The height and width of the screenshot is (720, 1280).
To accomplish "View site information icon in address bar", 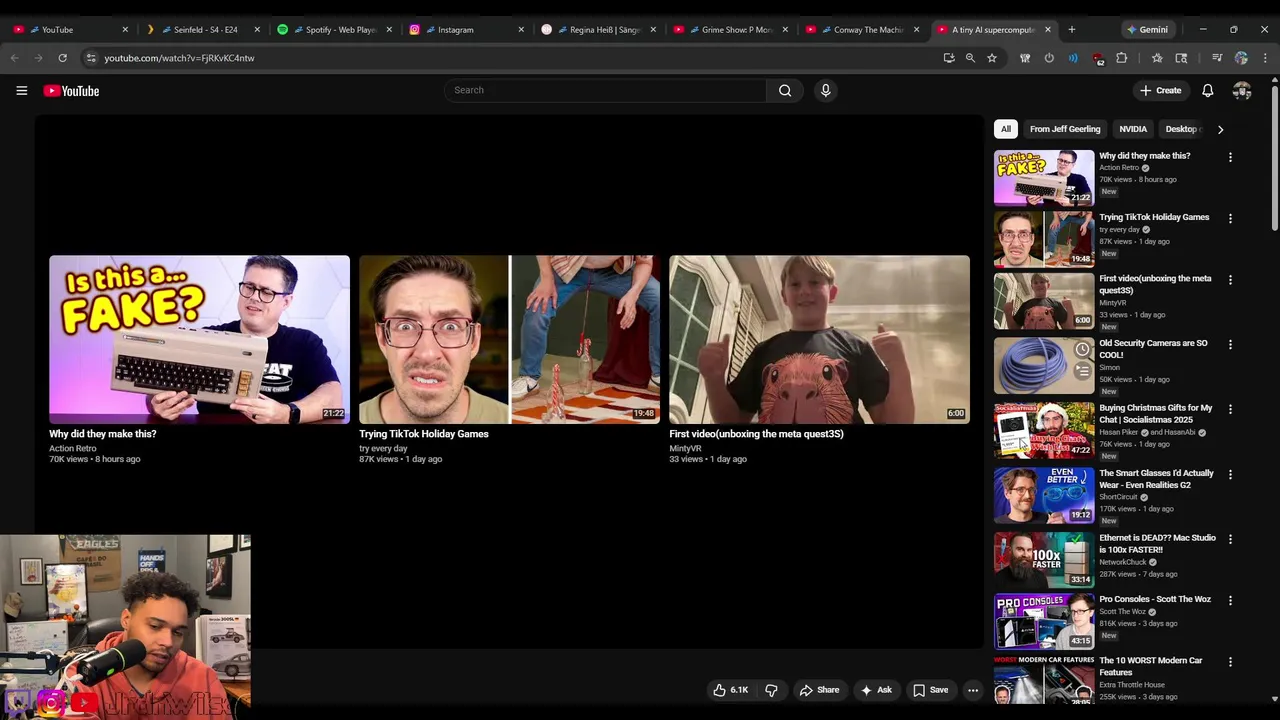I will coord(91,58).
